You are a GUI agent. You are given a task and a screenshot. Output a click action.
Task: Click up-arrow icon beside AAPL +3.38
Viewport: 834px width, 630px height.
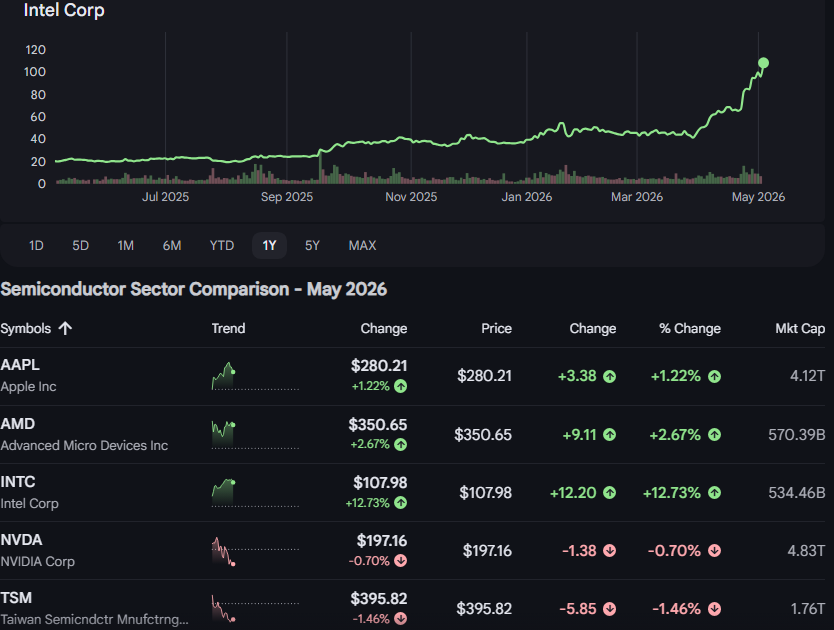click(610, 376)
